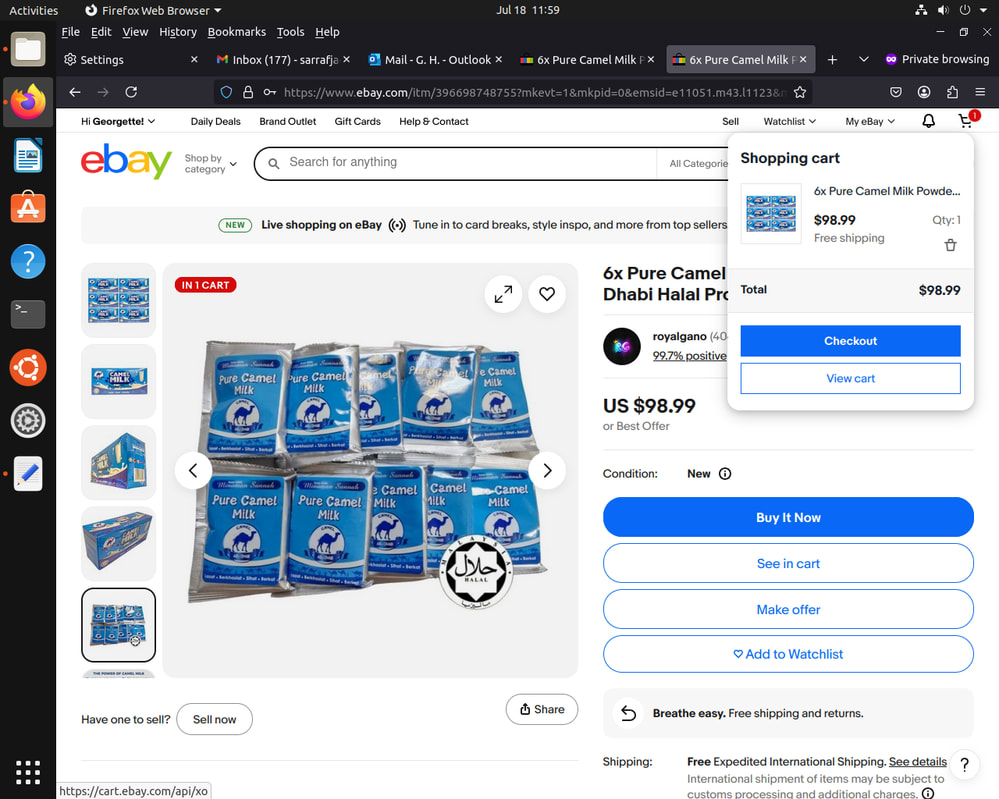Open Files from Ubuntu dock
Image resolution: width=999 pixels, height=799 pixels.
[28, 49]
